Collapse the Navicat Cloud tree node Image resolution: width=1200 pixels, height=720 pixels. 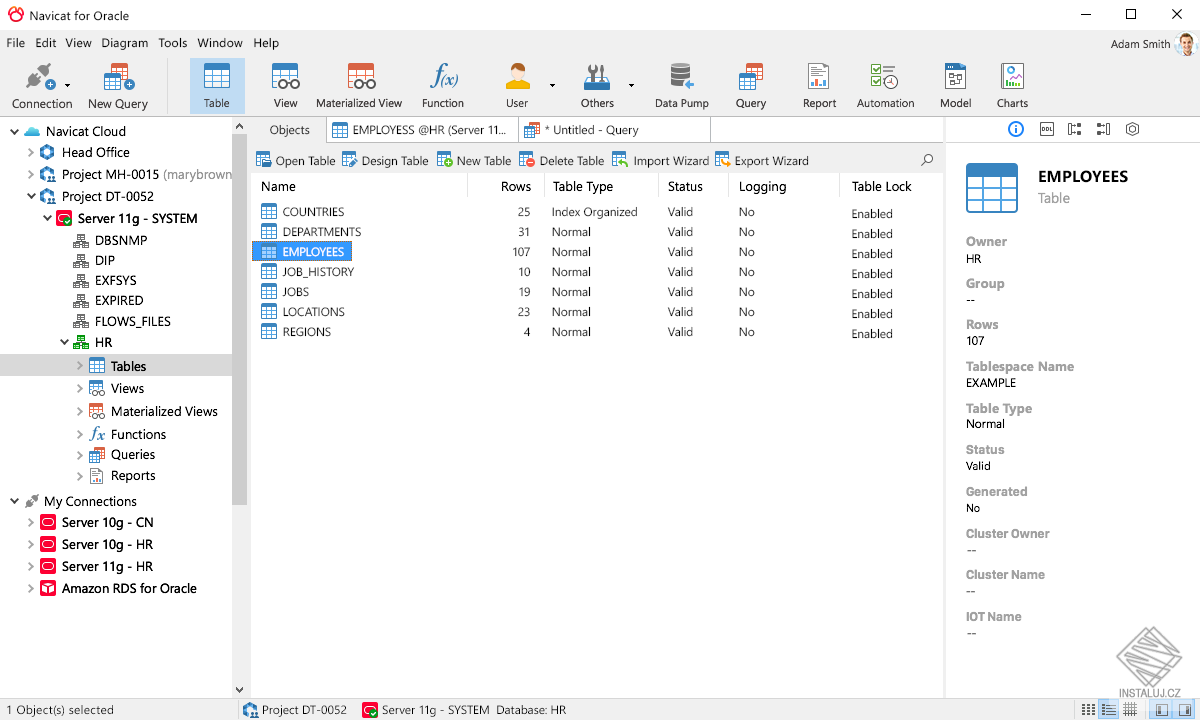pos(14,131)
